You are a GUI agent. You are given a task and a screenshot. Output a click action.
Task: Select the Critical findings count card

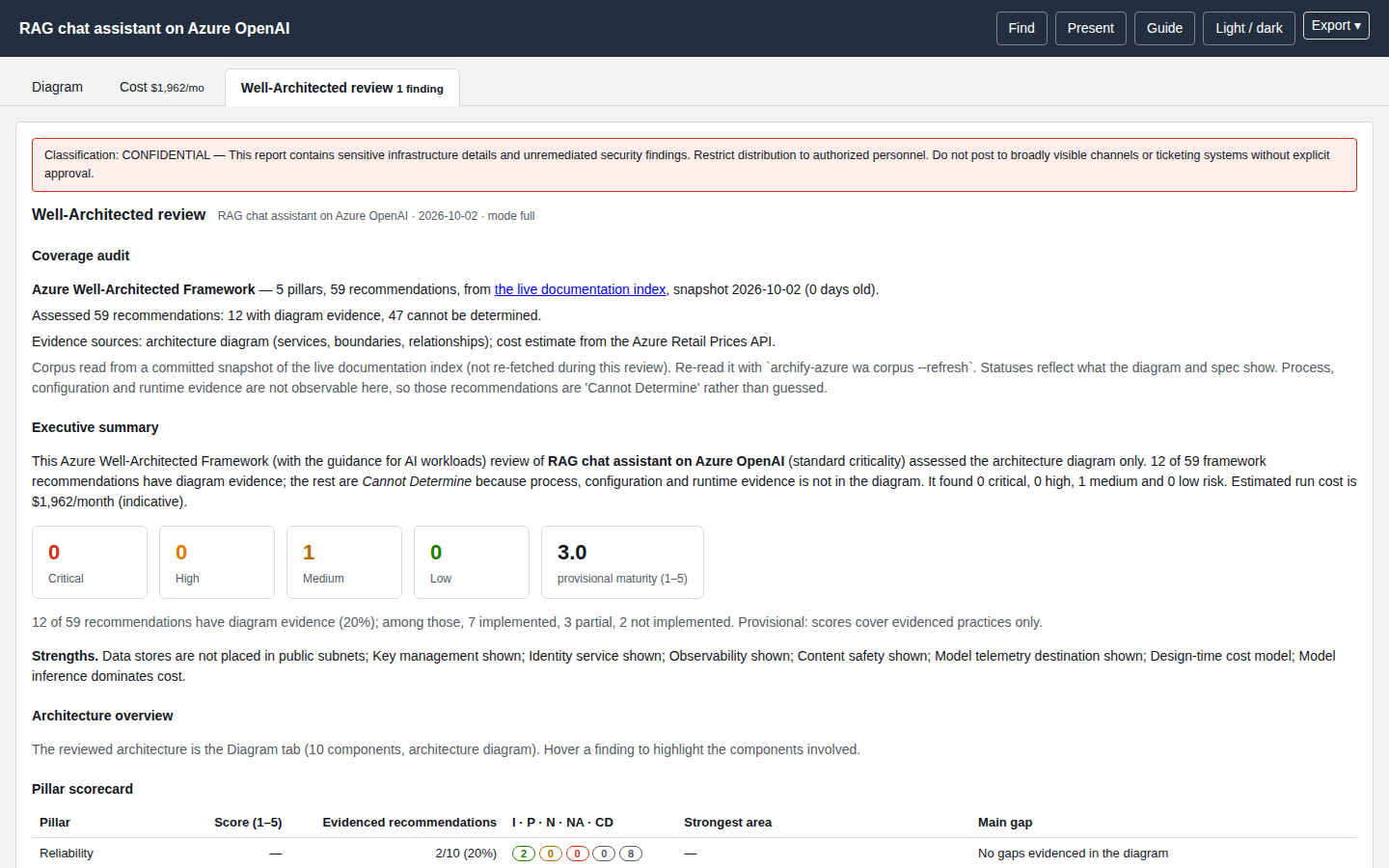[x=90, y=562]
